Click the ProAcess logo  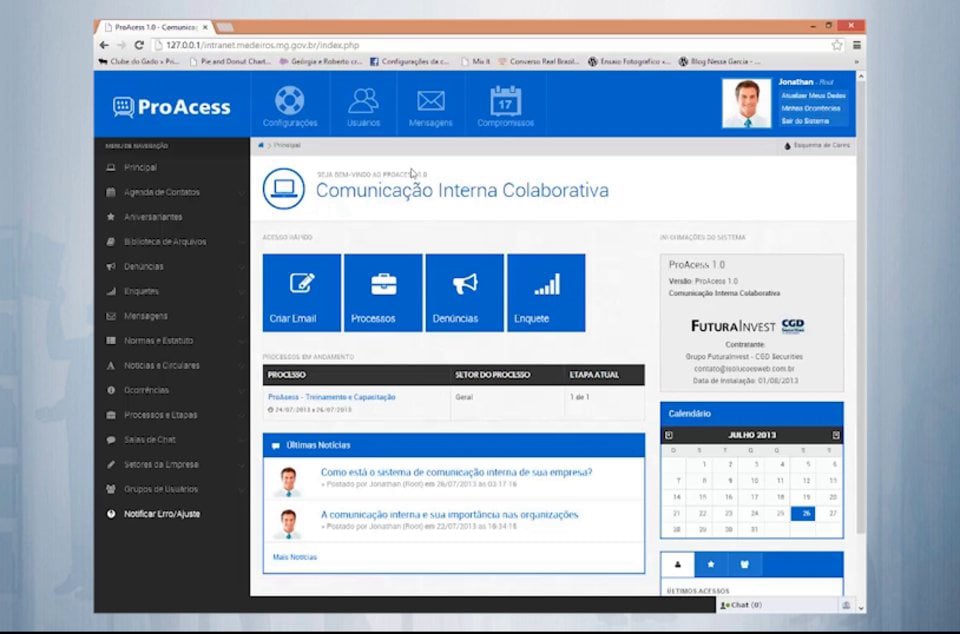point(172,107)
